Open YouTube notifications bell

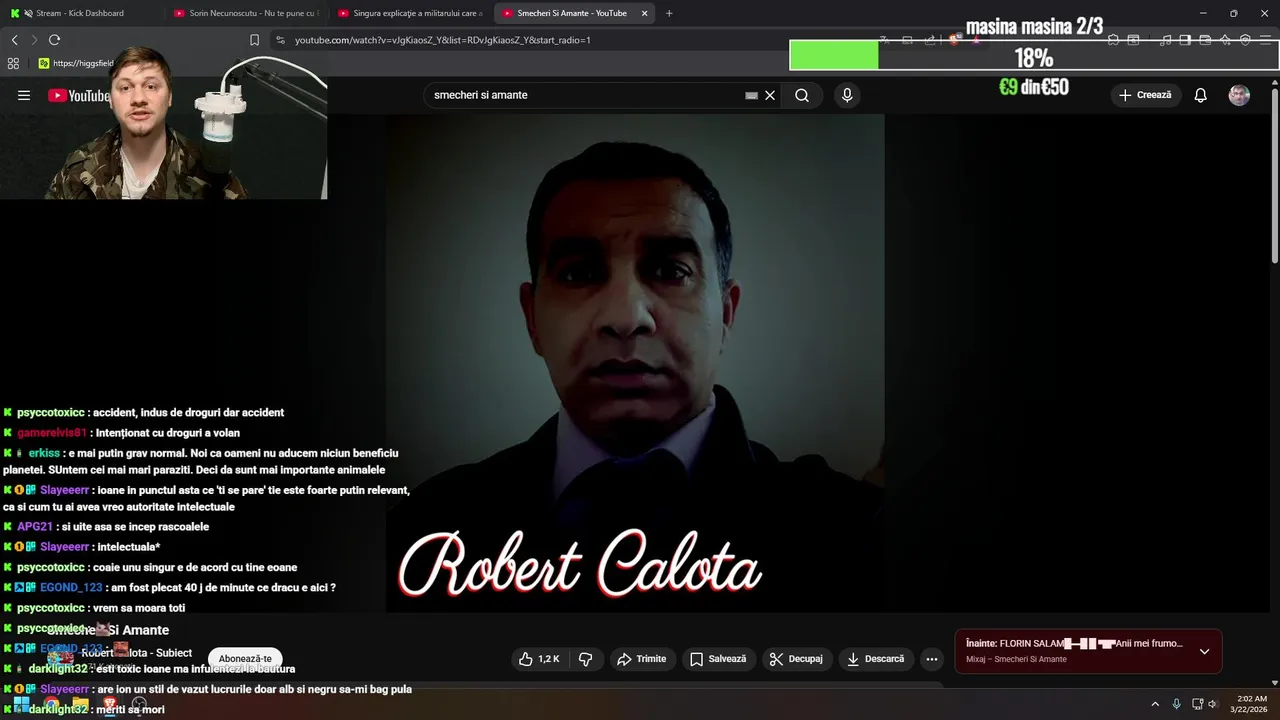point(1200,95)
